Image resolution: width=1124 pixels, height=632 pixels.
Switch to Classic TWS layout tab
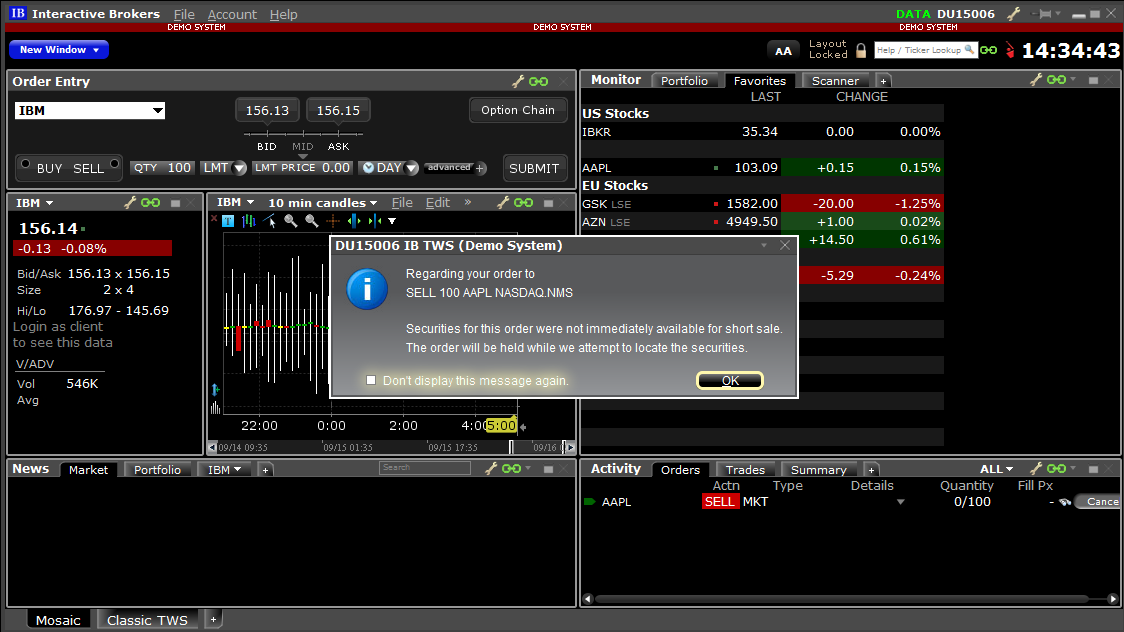[148, 620]
